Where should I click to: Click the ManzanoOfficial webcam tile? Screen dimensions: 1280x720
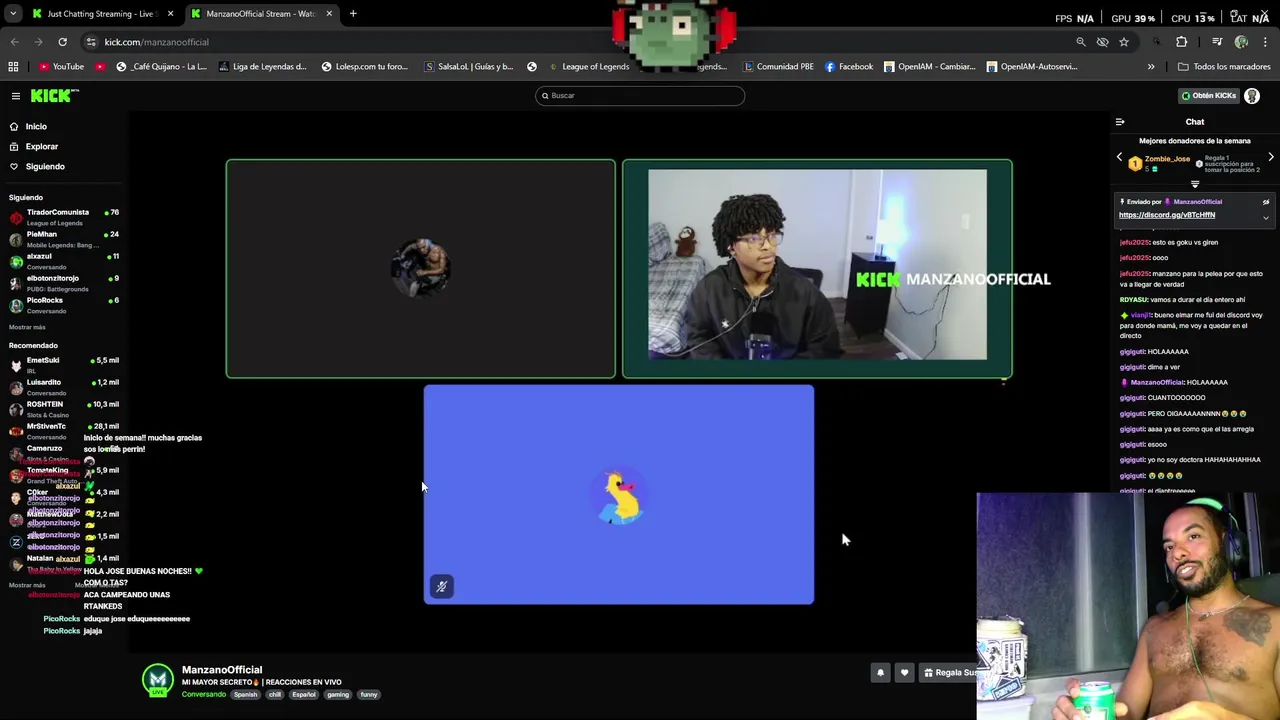pos(817,269)
